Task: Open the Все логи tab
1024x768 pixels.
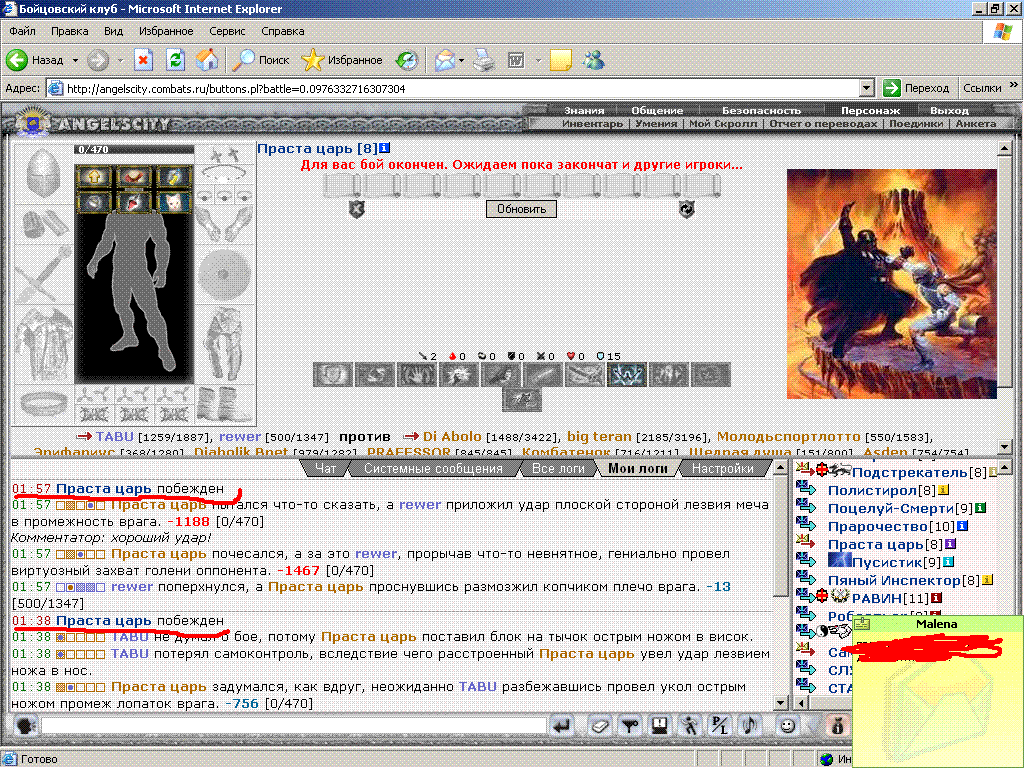Action: tap(558, 468)
